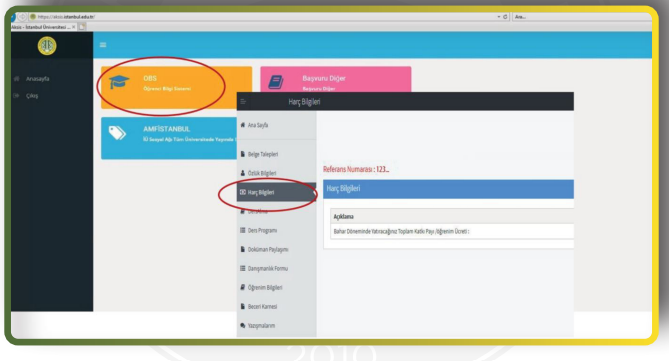
Task: Click the browser refresh icon
Action: click(x=505, y=17)
